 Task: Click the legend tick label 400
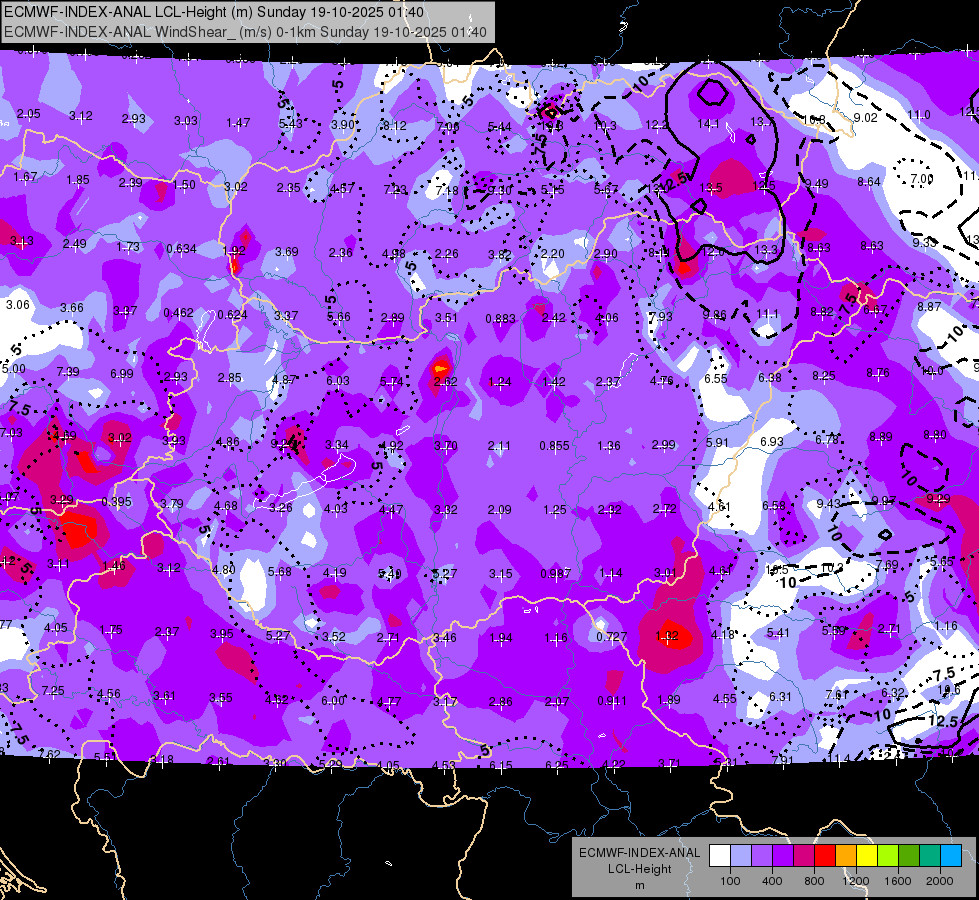click(x=772, y=881)
